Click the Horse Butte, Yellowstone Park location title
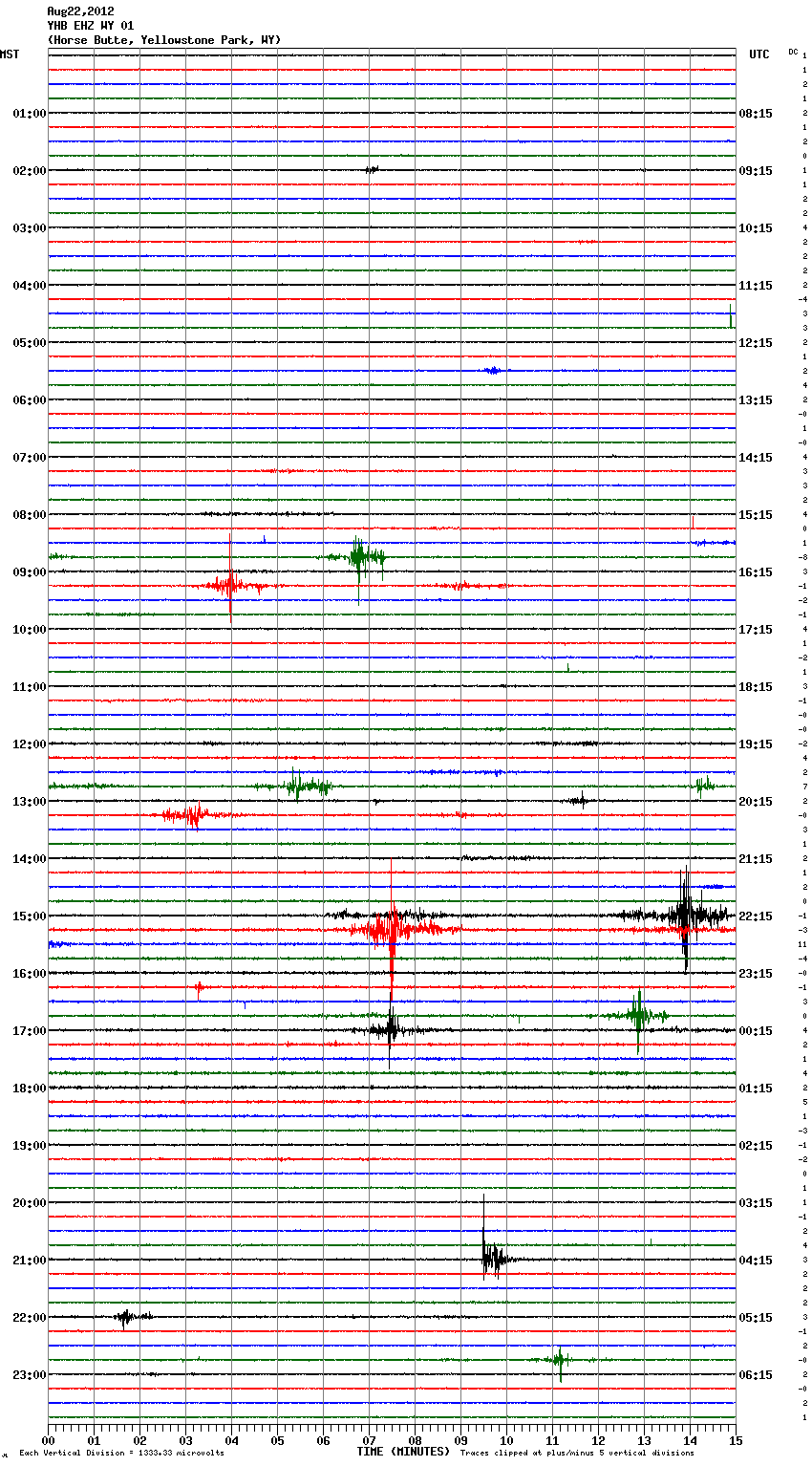The width and height of the screenshot is (812, 1466). [x=163, y=40]
